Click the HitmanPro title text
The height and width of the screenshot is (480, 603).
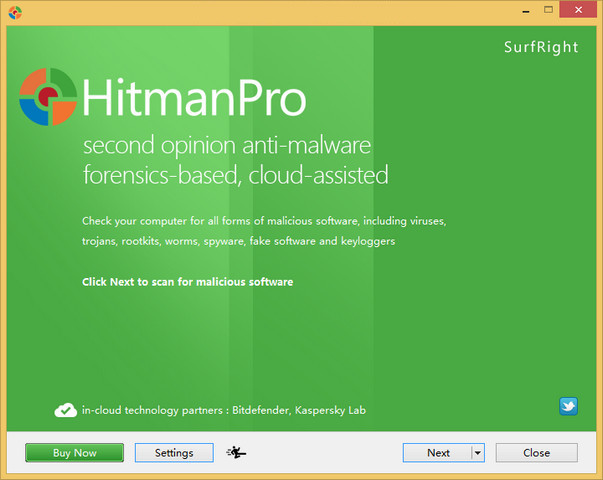point(194,99)
